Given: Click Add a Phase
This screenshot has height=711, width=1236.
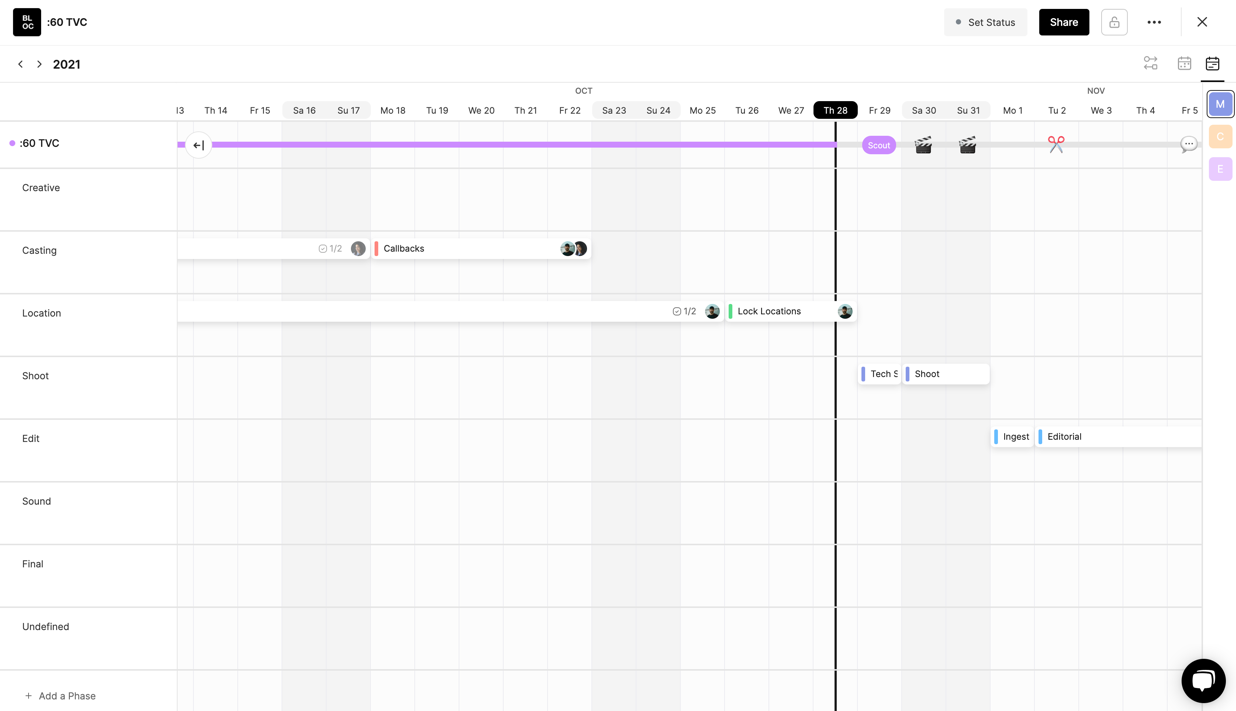Looking at the screenshot, I should pyautogui.click(x=60, y=696).
